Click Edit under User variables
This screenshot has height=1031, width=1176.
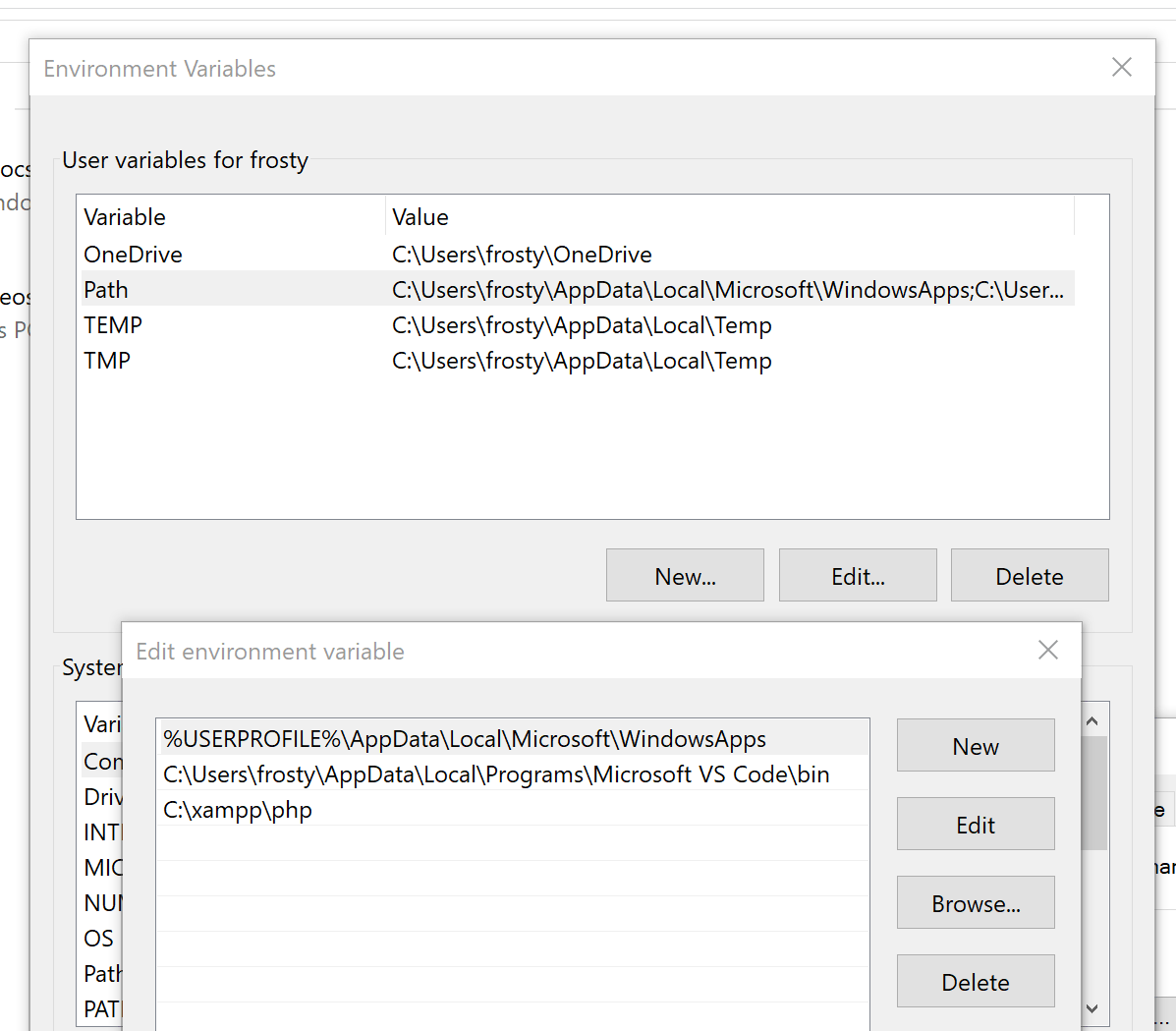[857, 575]
